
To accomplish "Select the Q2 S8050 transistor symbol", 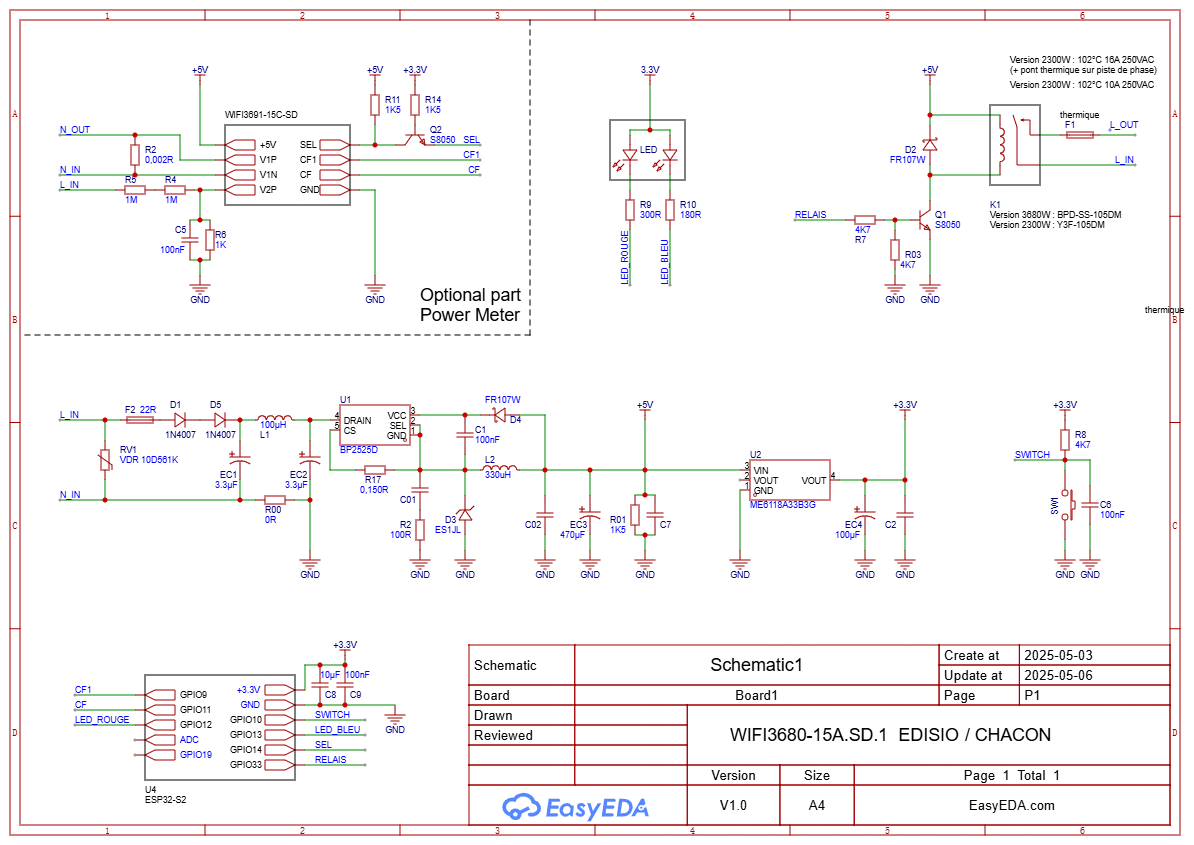I will [x=415, y=139].
